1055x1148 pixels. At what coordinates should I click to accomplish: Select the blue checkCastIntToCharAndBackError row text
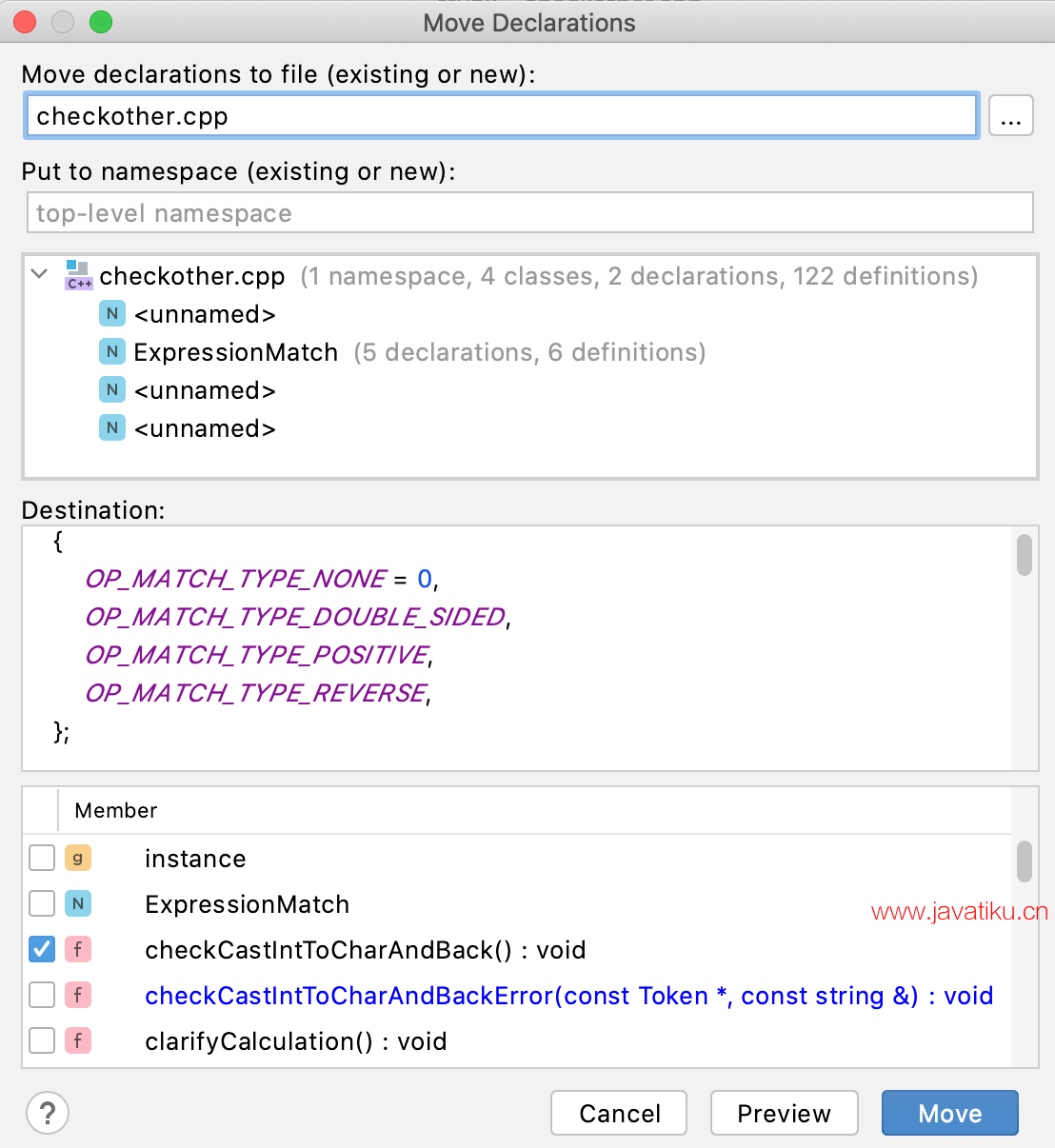[x=569, y=996]
